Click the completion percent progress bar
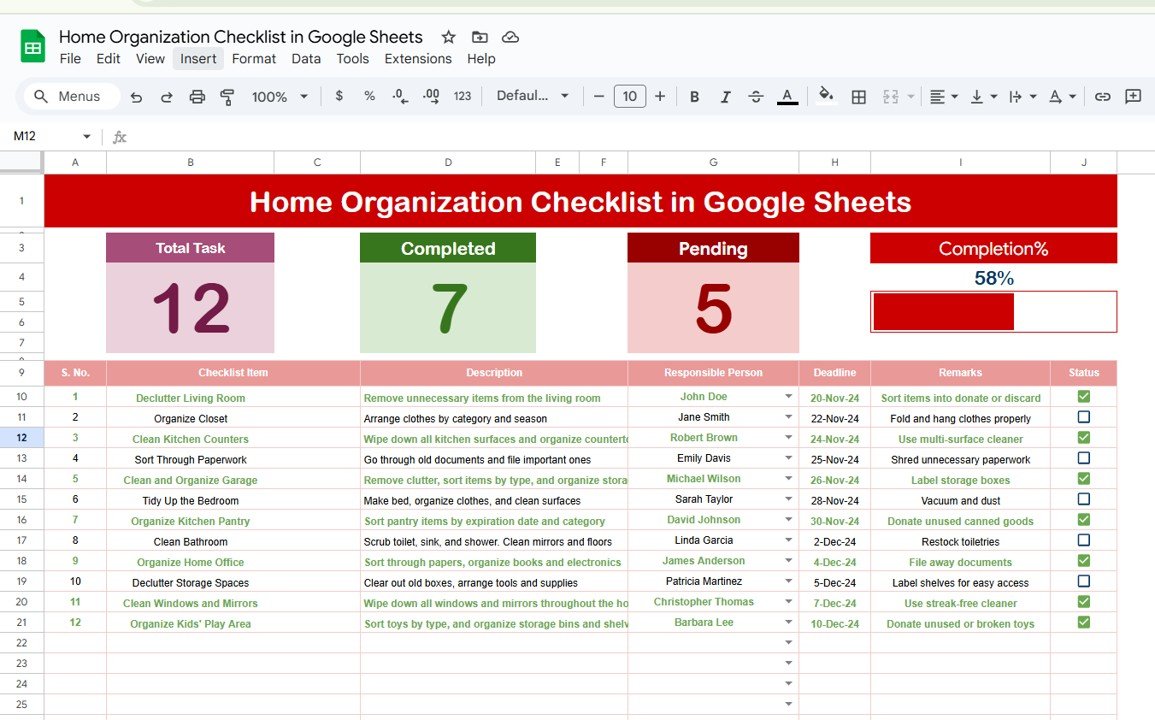Image resolution: width=1155 pixels, height=720 pixels. tap(993, 312)
